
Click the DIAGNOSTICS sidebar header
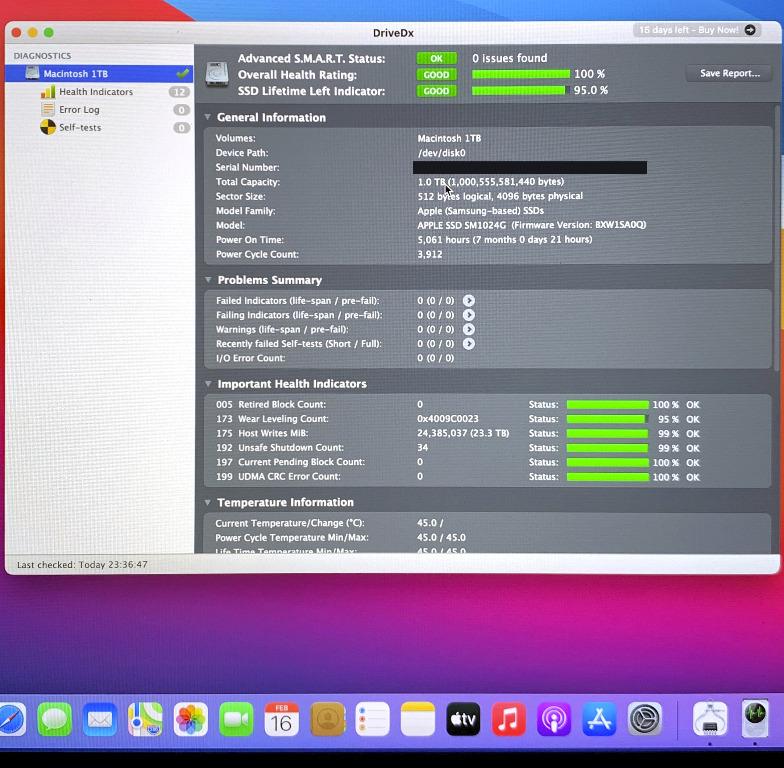(42, 56)
